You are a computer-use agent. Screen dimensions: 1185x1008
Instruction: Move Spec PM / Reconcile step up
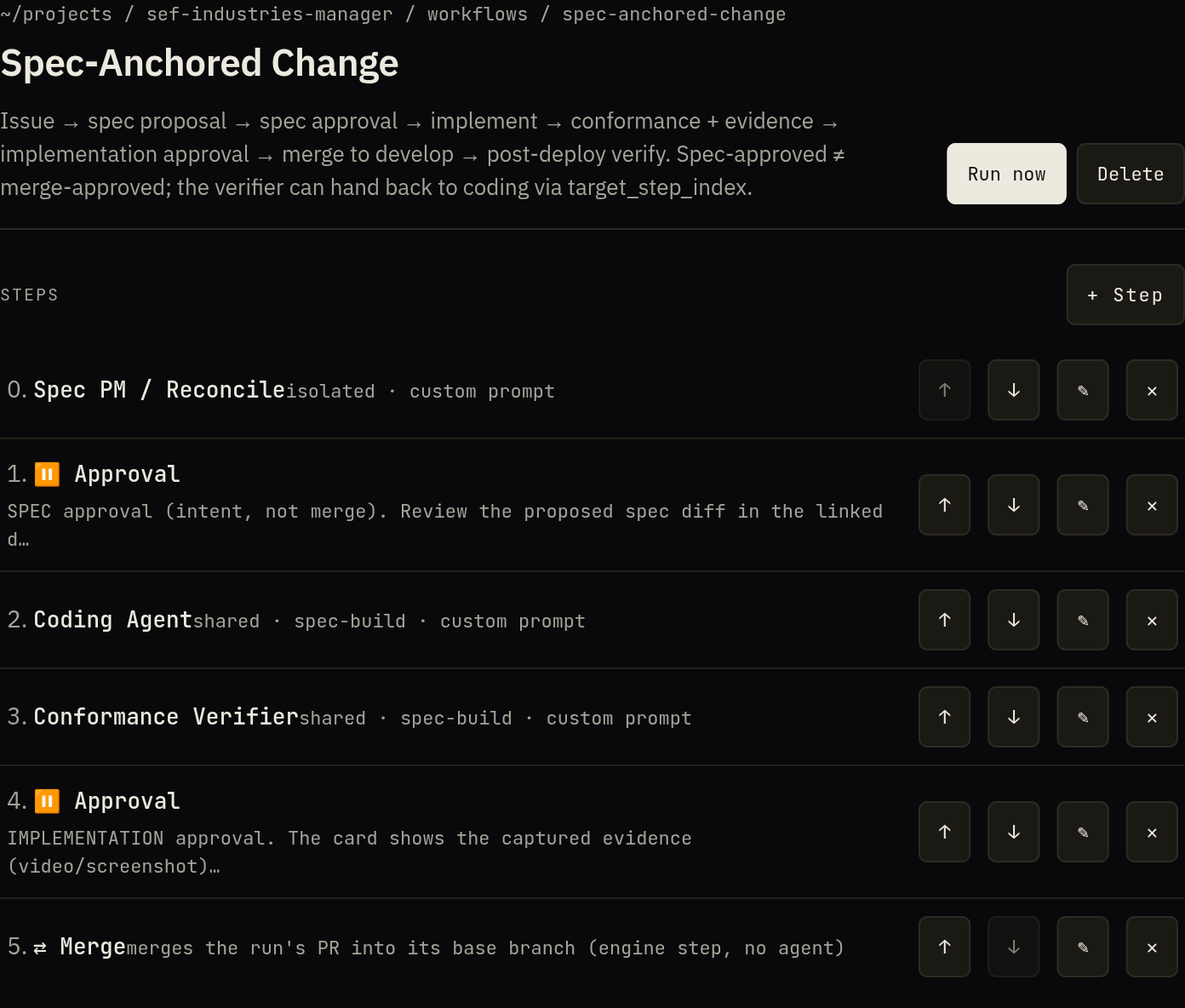(x=944, y=390)
